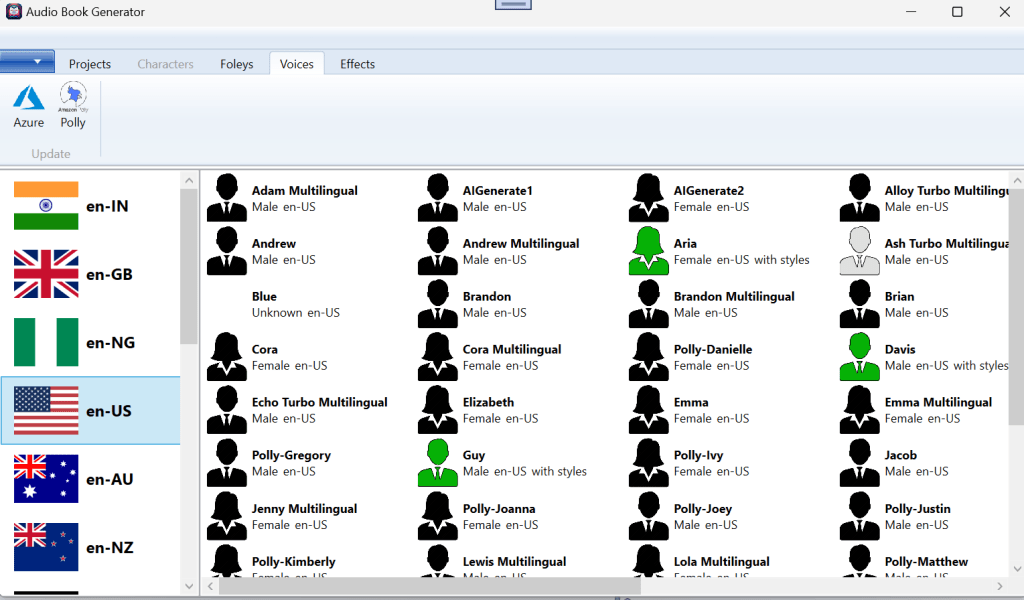Screen dimensions: 1024x600
Task: Select the gray Ash Turbo Multilingual avatar
Action: pos(859,251)
